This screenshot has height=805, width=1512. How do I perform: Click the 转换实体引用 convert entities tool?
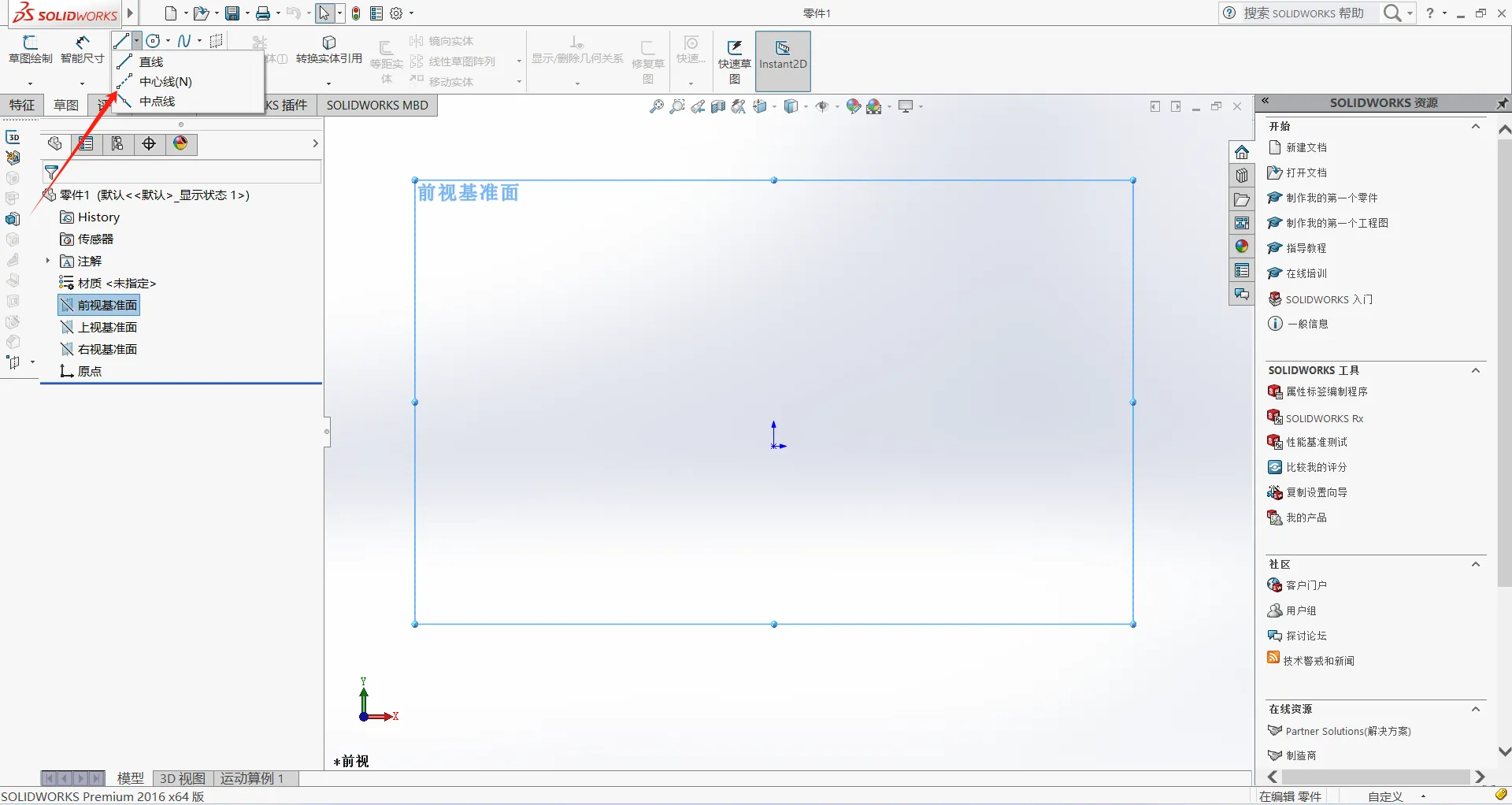tap(329, 50)
